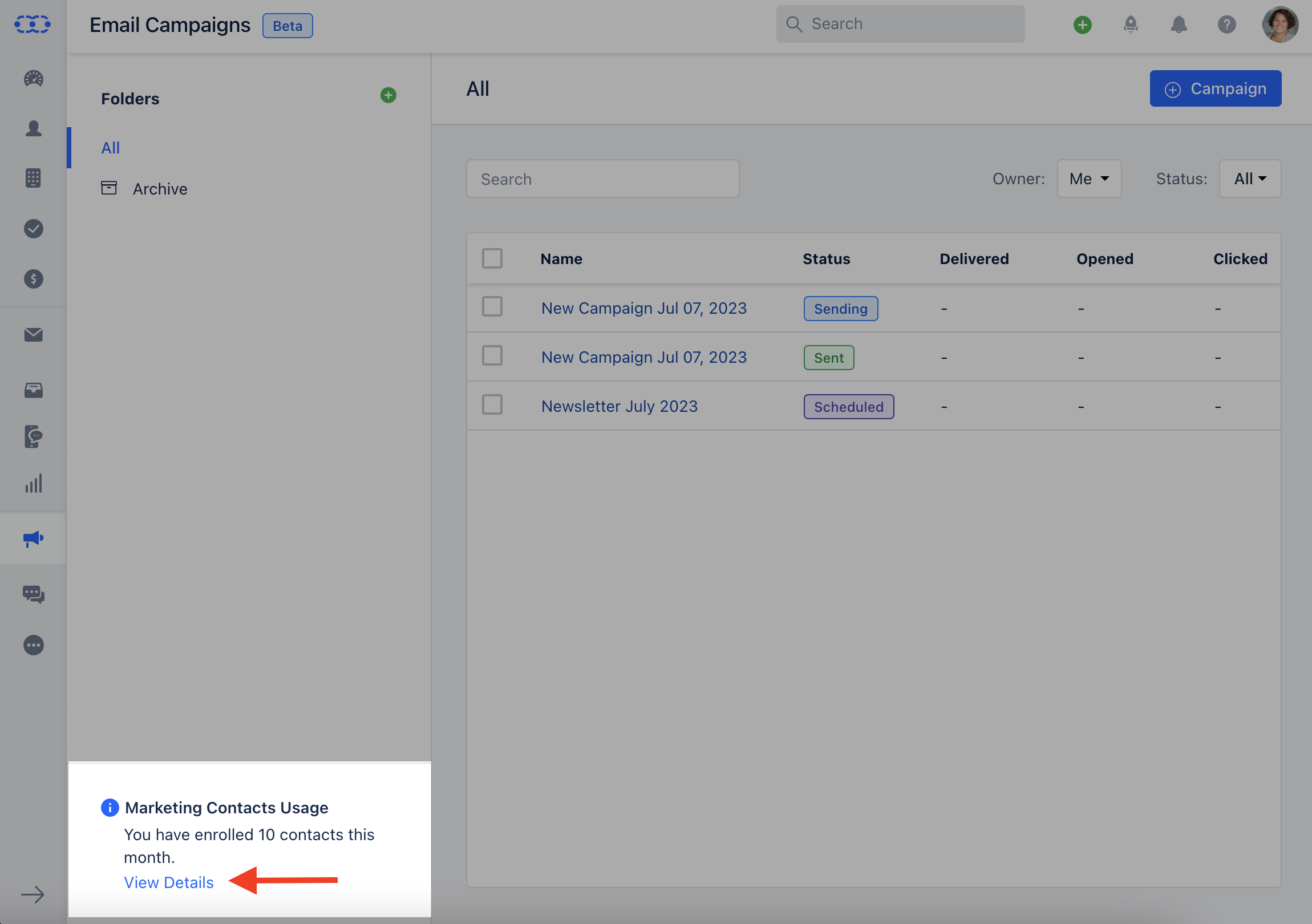Click the green quick-add plus in header
Viewport: 1312px width, 924px height.
[x=1083, y=25]
